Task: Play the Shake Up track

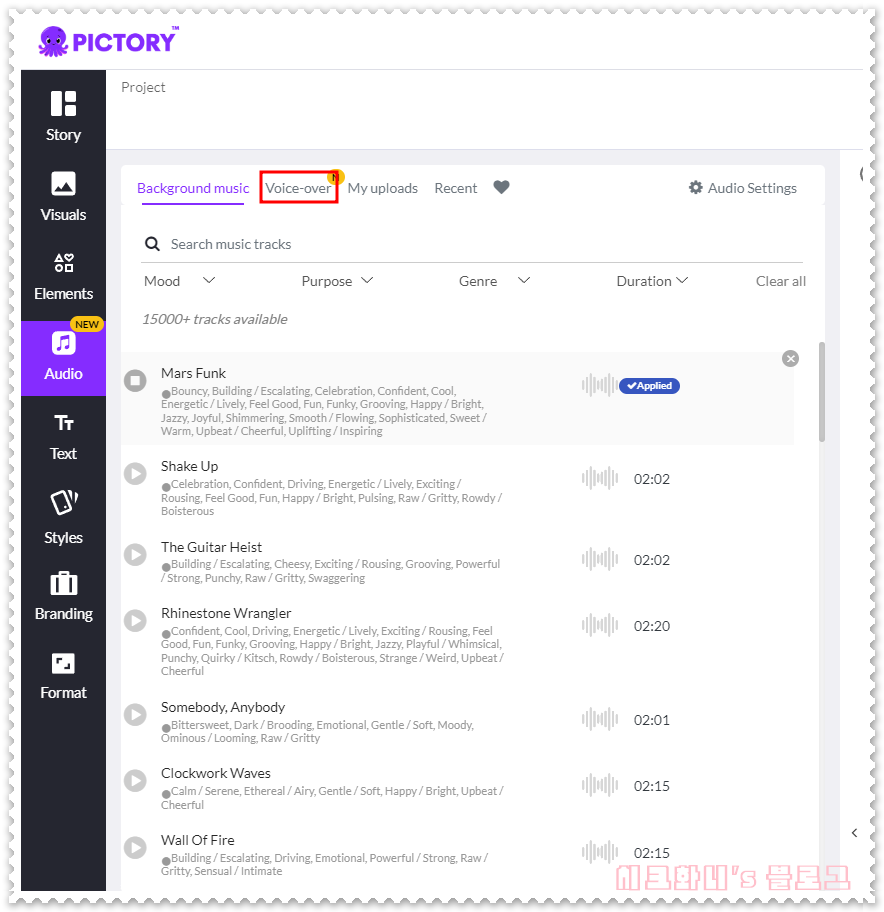Action: point(135,473)
